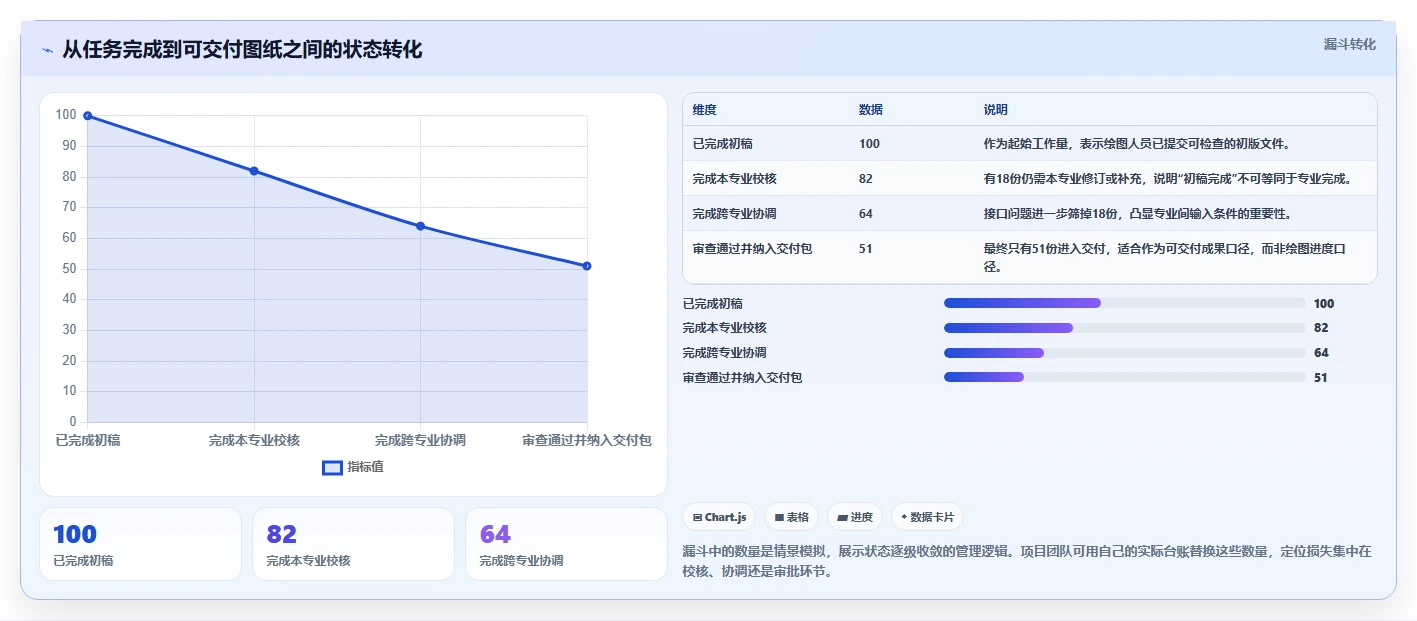Click the progress value 100 beside its bar
This screenshot has width=1417, height=621.
[x=1324, y=304]
